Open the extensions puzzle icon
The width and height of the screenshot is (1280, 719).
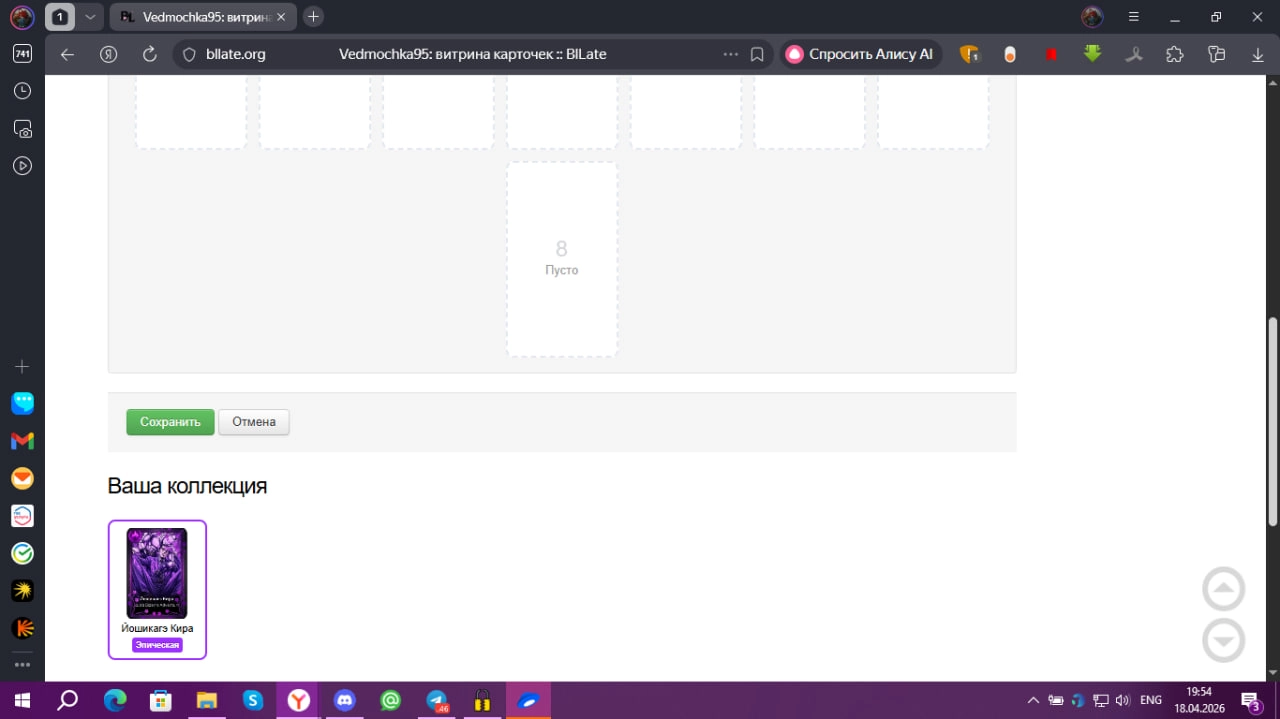pyautogui.click(x=1175, y=54)
